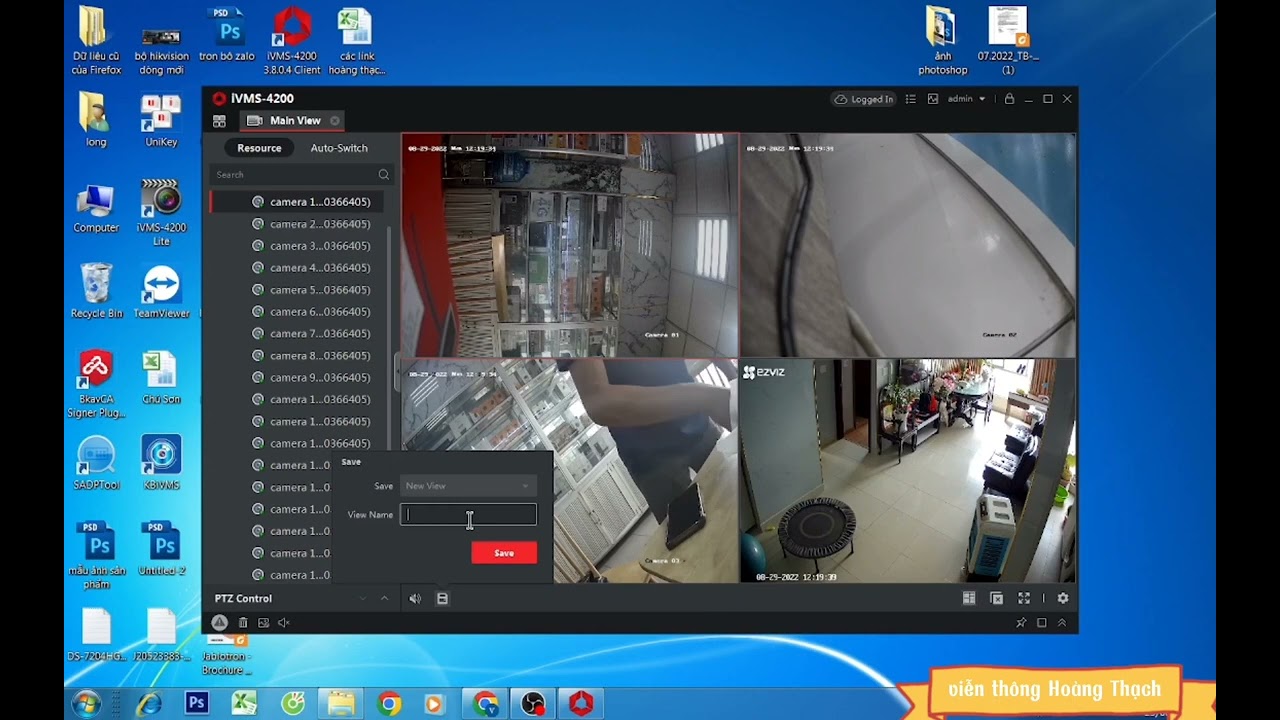Open the Windows Start menu

coord(87,703)
